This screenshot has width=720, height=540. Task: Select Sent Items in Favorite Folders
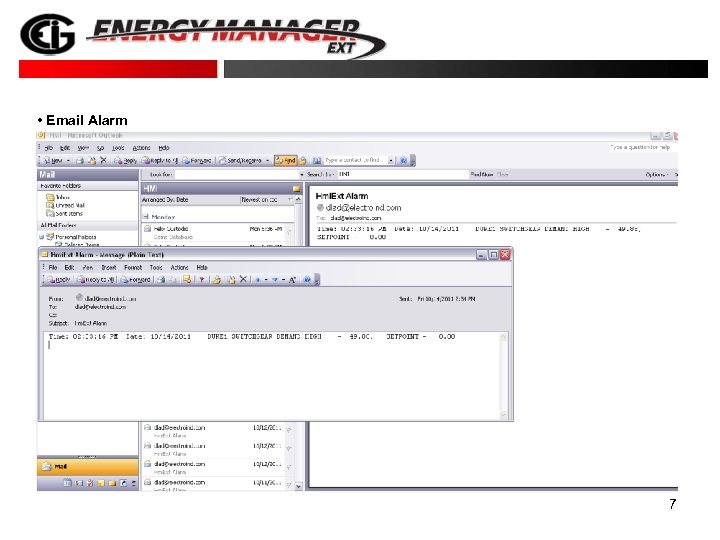(64, 214)
